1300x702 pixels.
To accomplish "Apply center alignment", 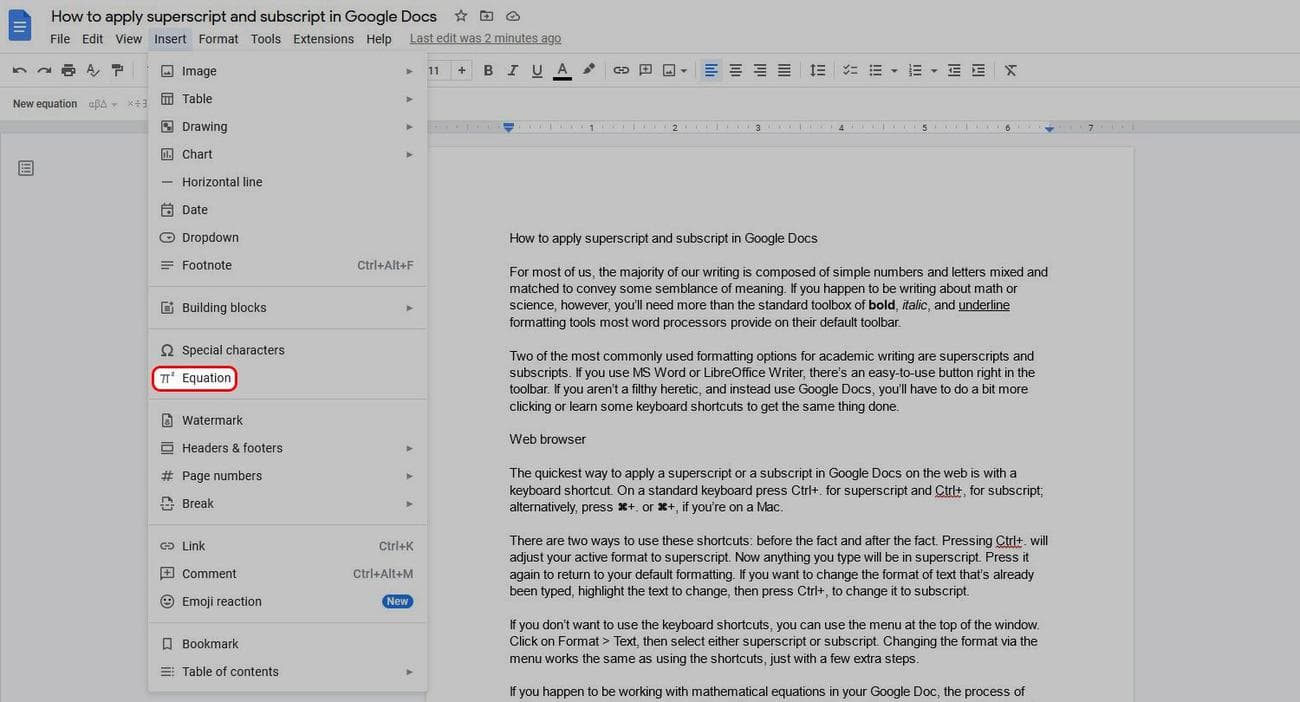I will 735,70.
